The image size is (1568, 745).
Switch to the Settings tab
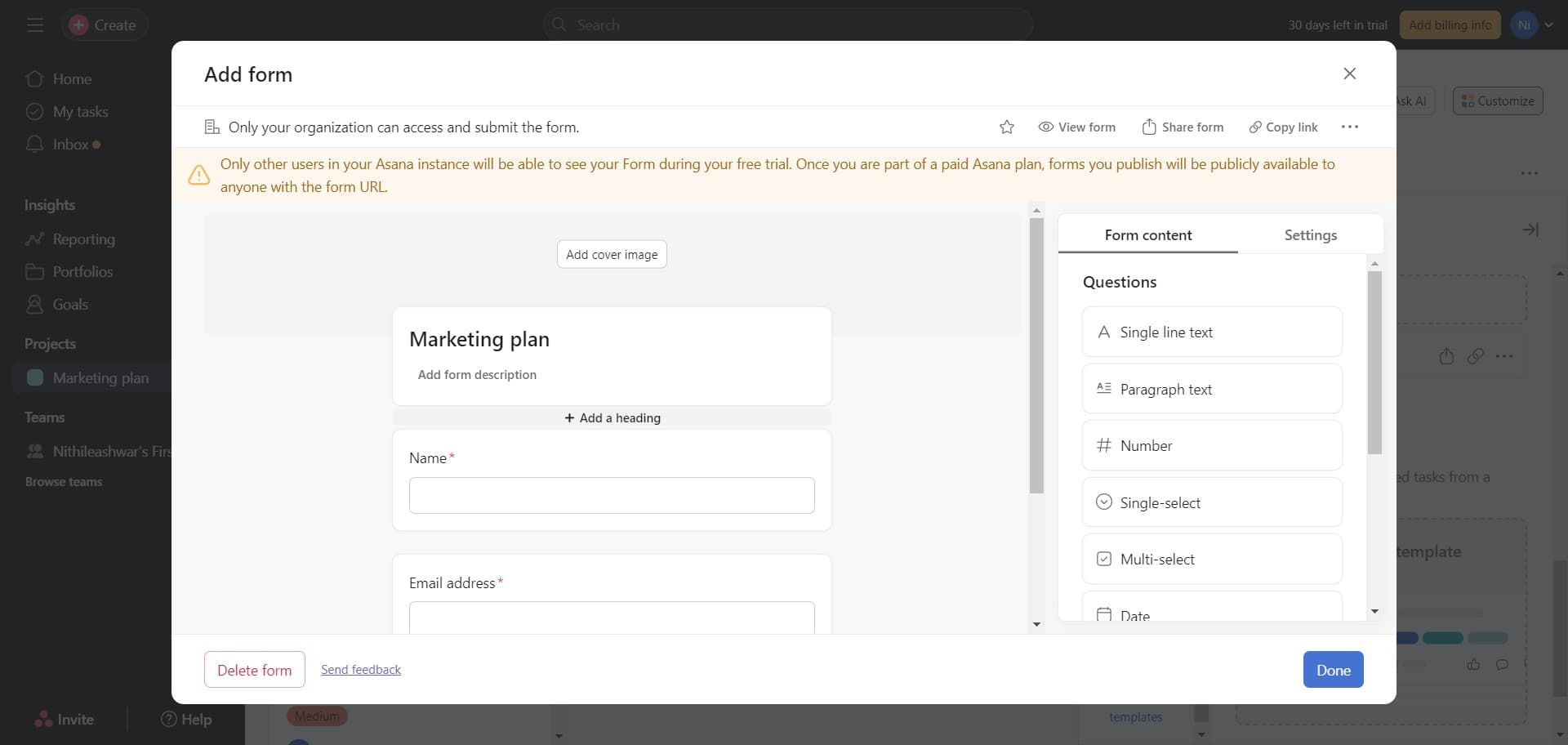1310,235
